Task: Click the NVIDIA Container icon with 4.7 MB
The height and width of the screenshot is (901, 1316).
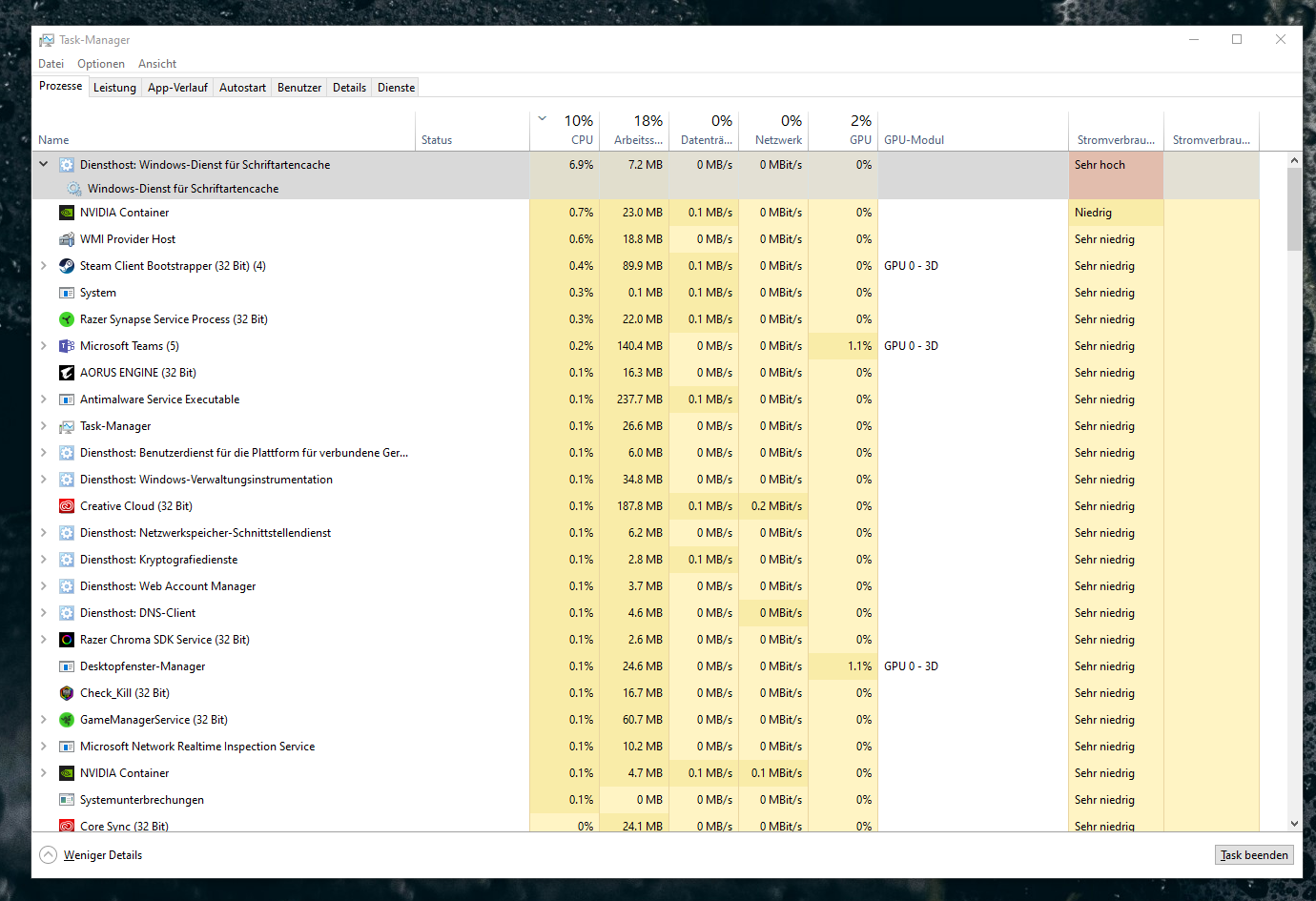Action: [x=67, y=773]
